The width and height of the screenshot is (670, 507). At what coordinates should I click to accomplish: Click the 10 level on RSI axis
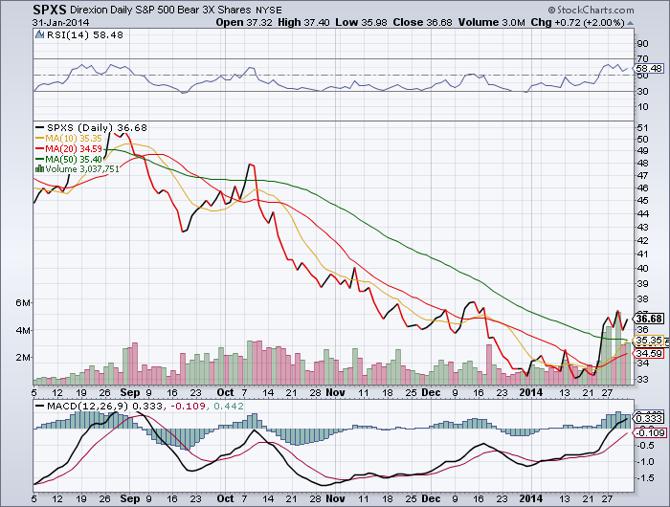[x=643, y=107]
